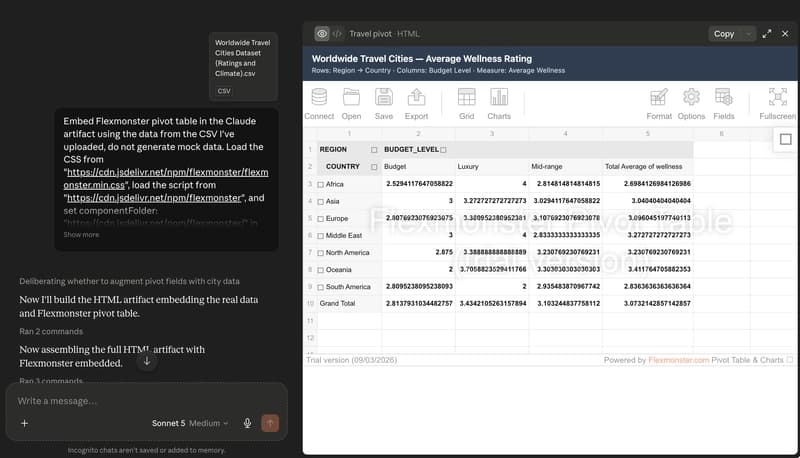The height and width of the screenshot is (458, 800).
Task: Switch artifact to code view
Action: click(337, 34)
